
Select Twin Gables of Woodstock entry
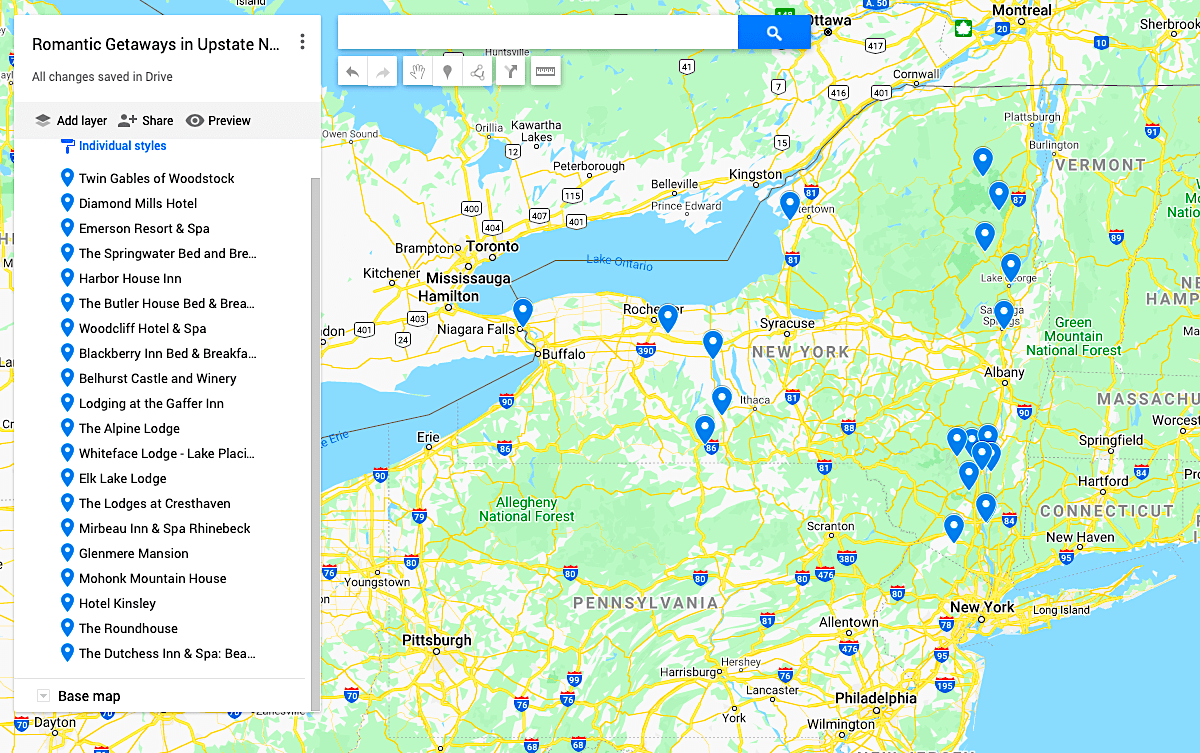(157, 178)
